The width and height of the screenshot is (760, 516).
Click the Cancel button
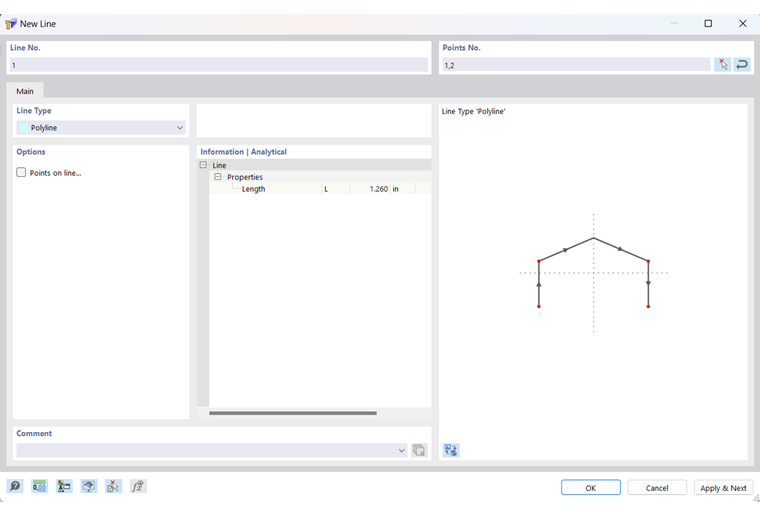pos(657,487)
